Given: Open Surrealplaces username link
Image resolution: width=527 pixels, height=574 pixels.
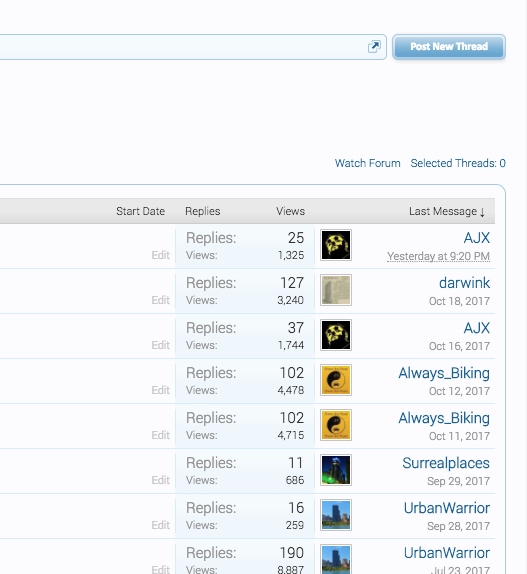Looking at the screenshot, I should pos(446,463).
